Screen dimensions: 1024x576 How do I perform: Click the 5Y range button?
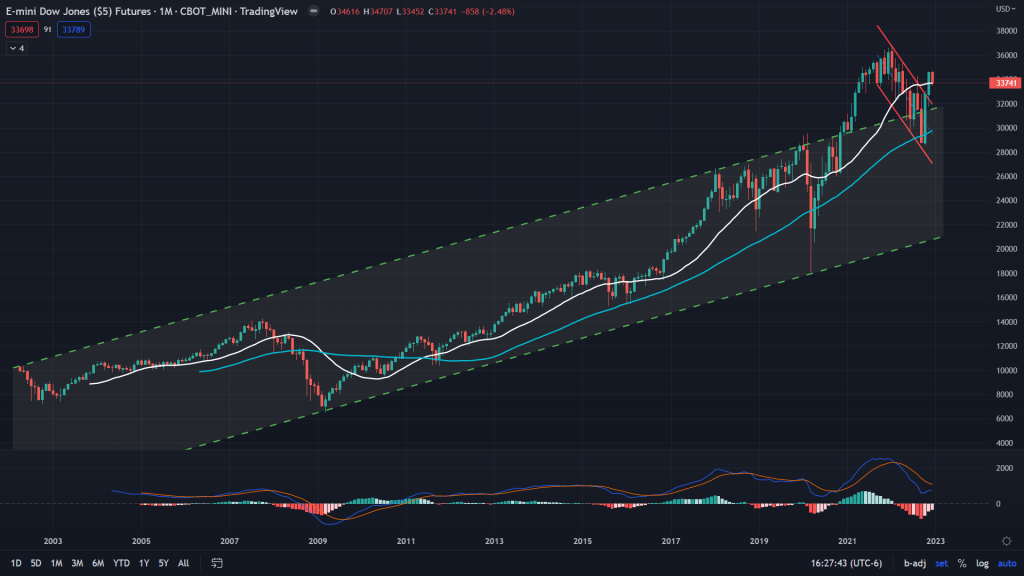(162, 563)
